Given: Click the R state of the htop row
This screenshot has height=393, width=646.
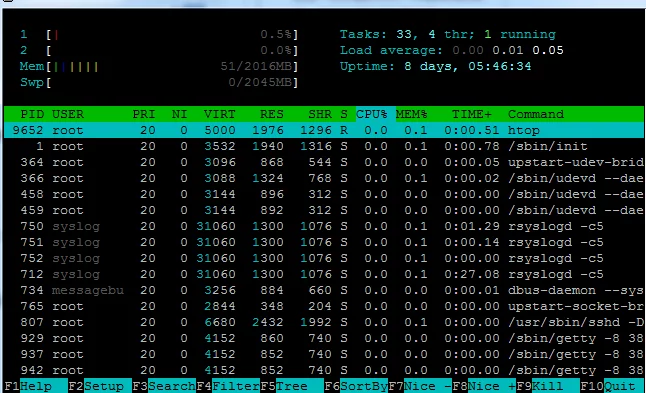Looking at the screenshot, I should pos(344,130).
